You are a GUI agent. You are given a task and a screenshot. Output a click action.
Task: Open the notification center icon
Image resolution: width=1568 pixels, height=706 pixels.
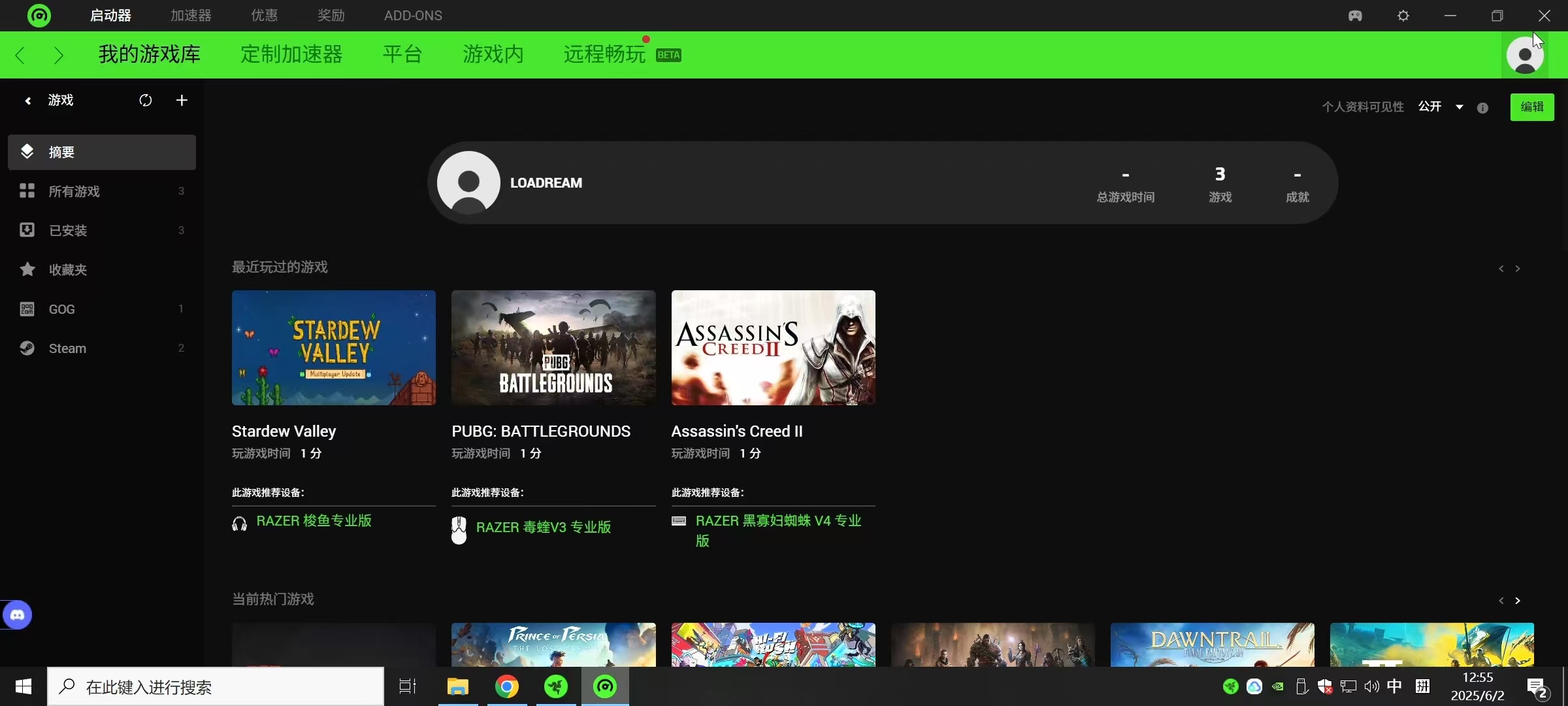click(x=1538, y=688)
